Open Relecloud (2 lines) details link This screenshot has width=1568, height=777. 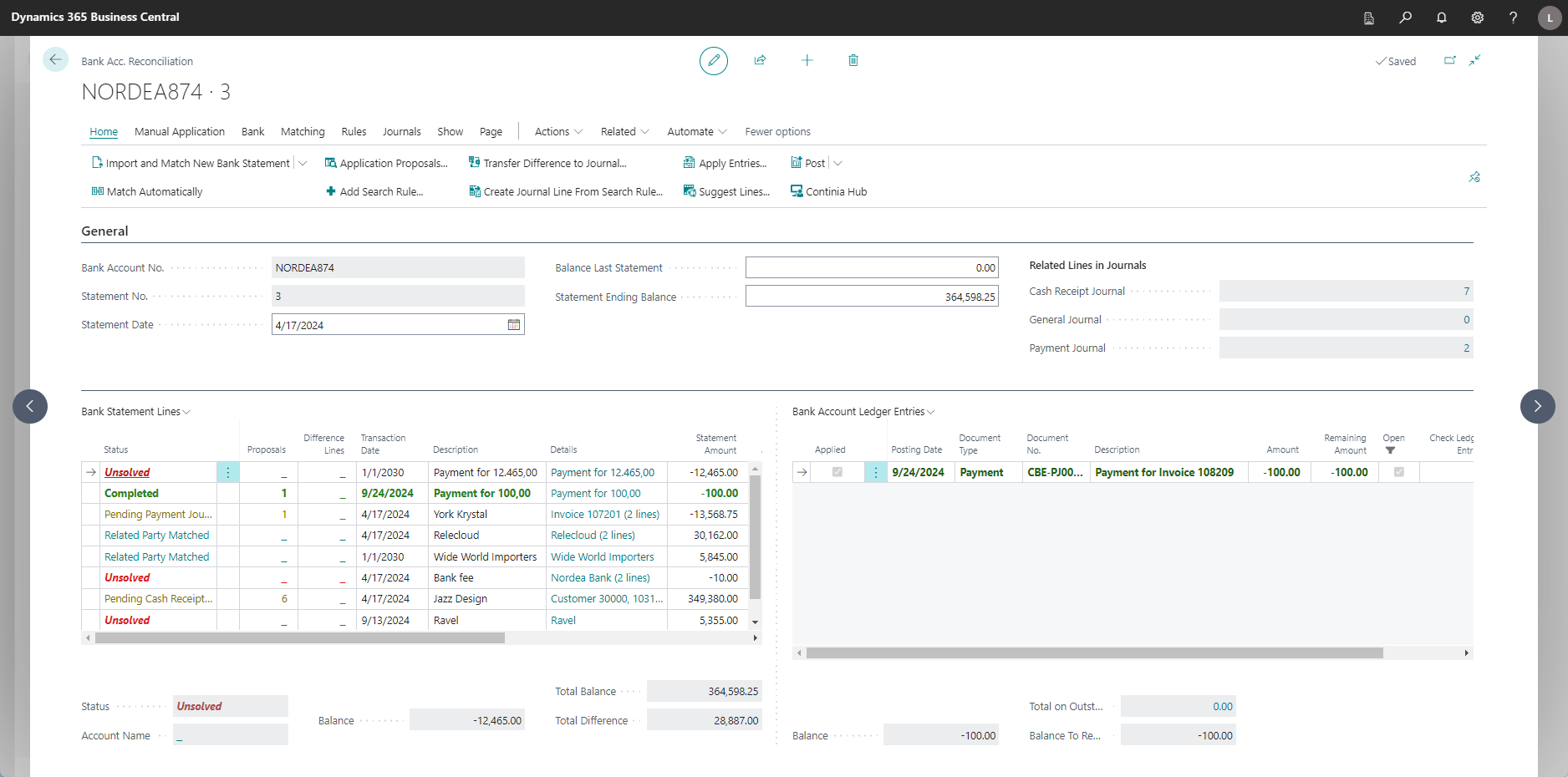[x=593, y=536]
